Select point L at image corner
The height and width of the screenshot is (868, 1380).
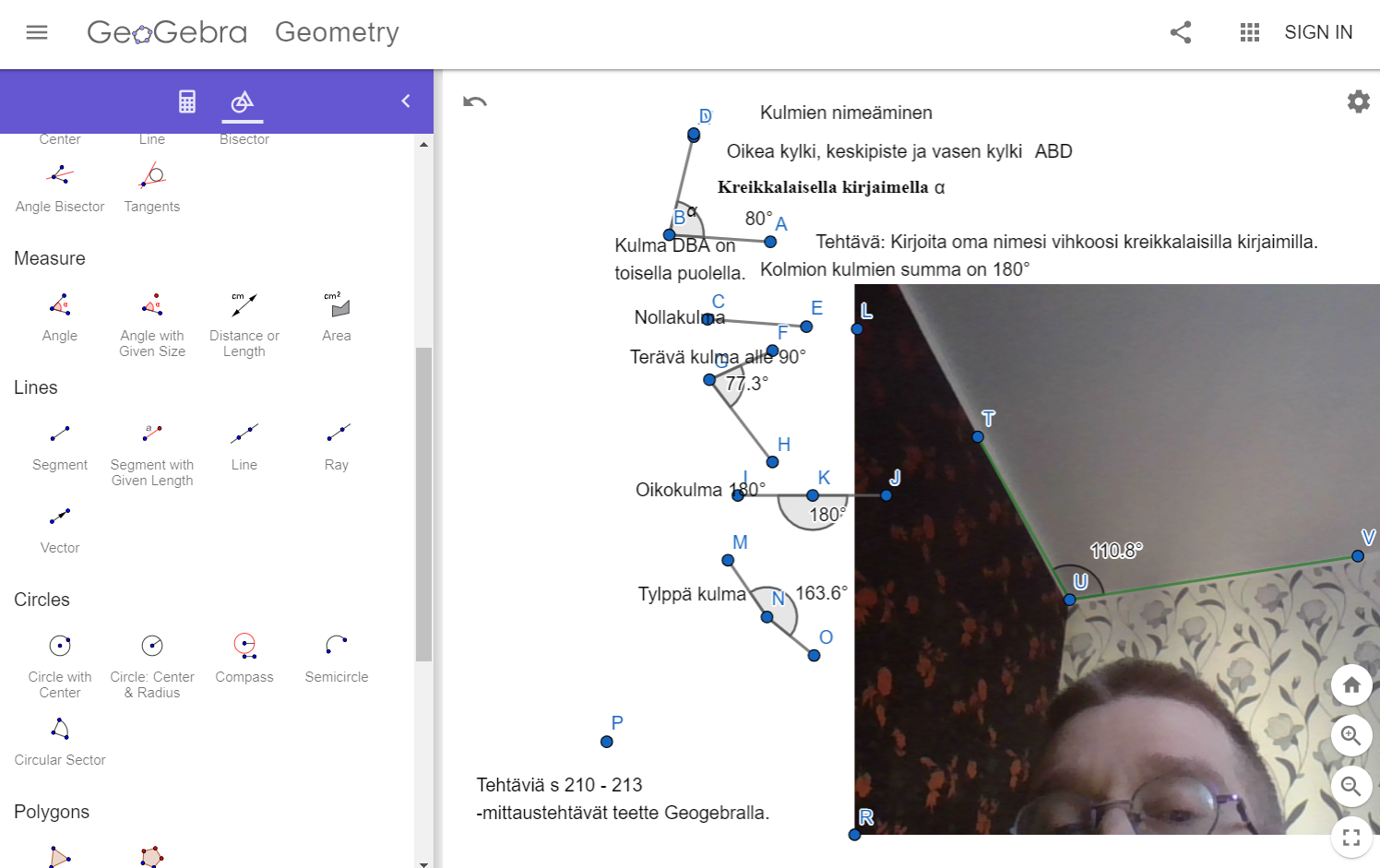pyautogui.click(x=857, y=328)
